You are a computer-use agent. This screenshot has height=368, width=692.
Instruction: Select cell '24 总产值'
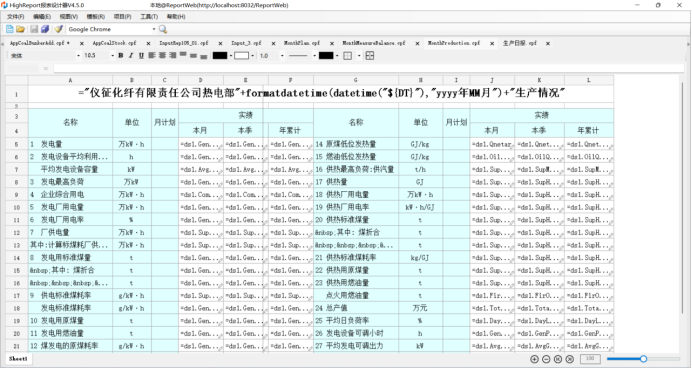pos(356,308)
